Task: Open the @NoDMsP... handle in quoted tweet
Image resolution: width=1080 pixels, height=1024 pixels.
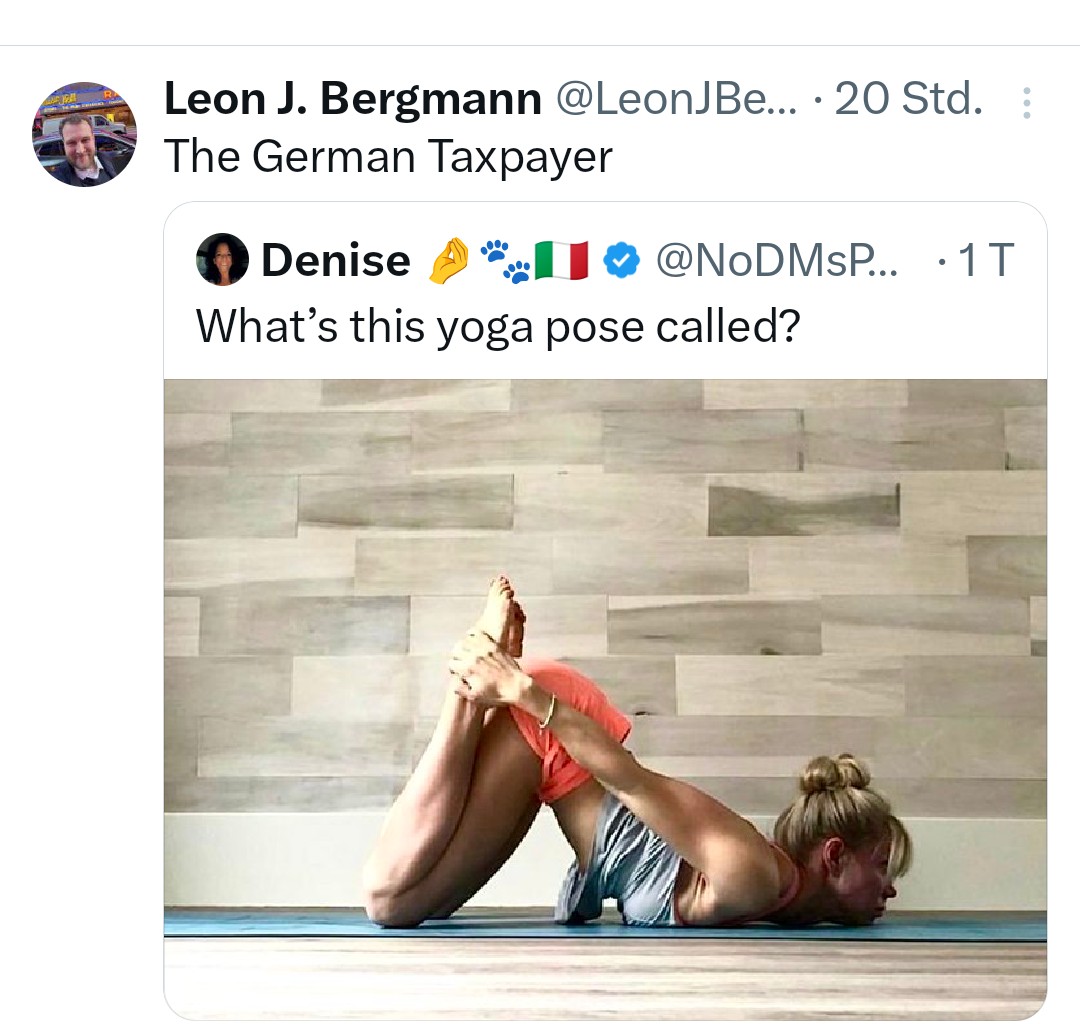Action: pyautogui.click(x=777, y=261)
